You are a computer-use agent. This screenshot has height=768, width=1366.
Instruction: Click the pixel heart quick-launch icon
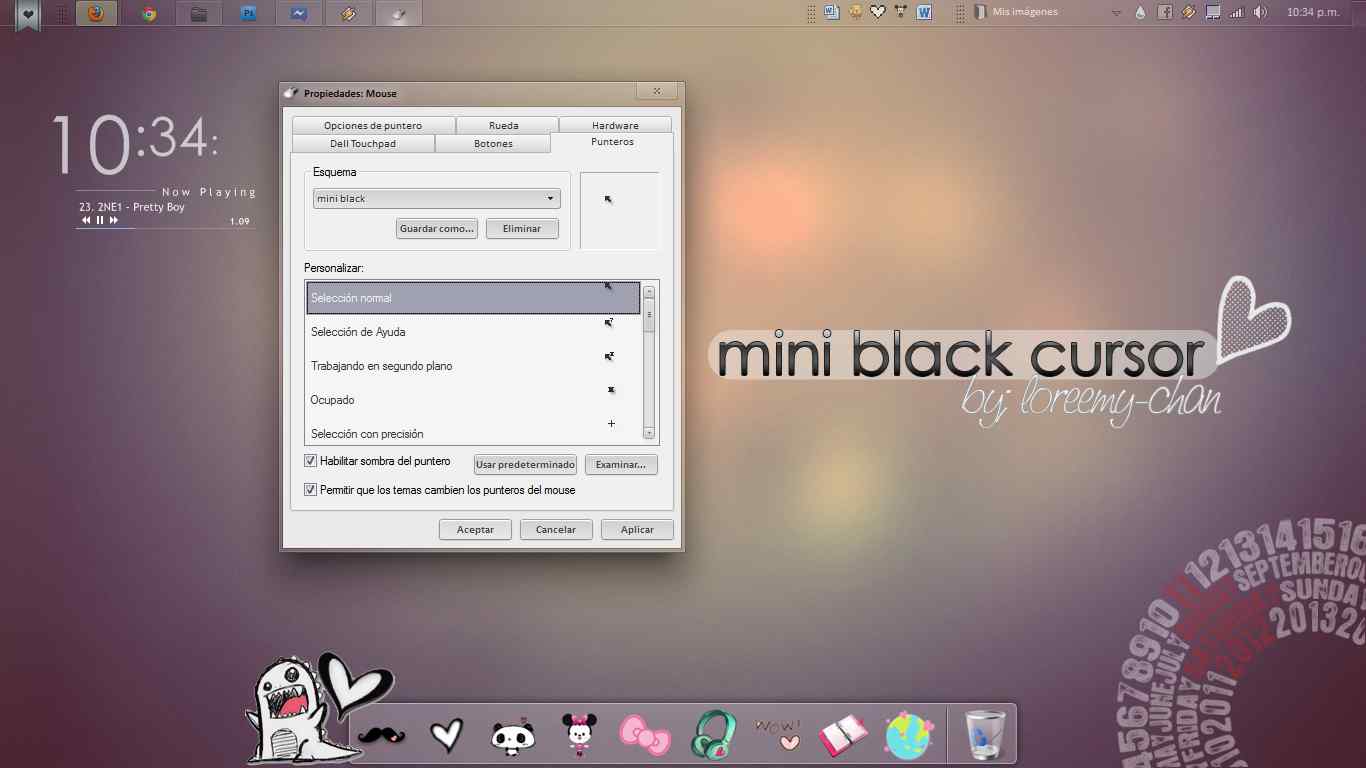[878, 12]
